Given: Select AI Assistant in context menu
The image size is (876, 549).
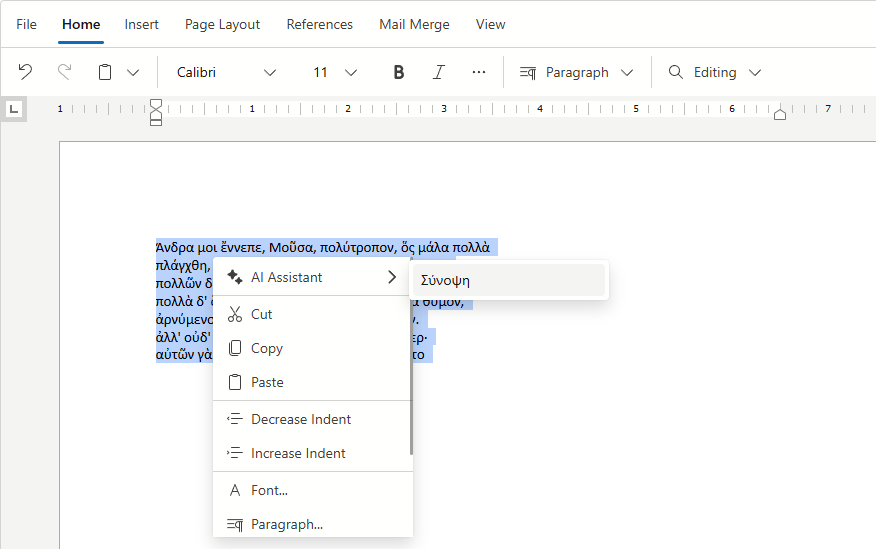Looking at the screenshot, I should [312, 277].
